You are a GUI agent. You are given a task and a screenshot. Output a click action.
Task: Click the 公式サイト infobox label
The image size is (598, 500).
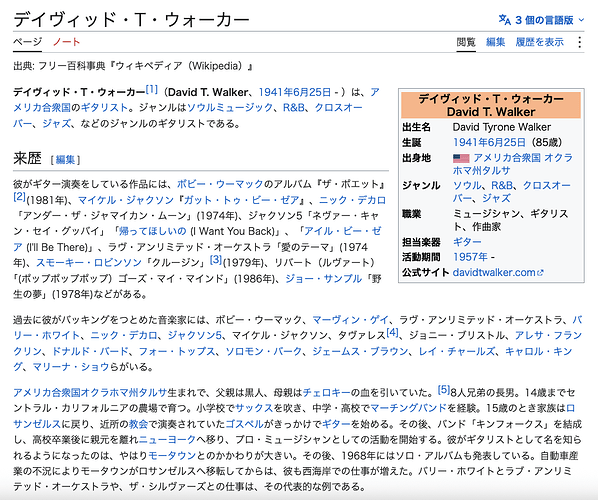point(426,273)
